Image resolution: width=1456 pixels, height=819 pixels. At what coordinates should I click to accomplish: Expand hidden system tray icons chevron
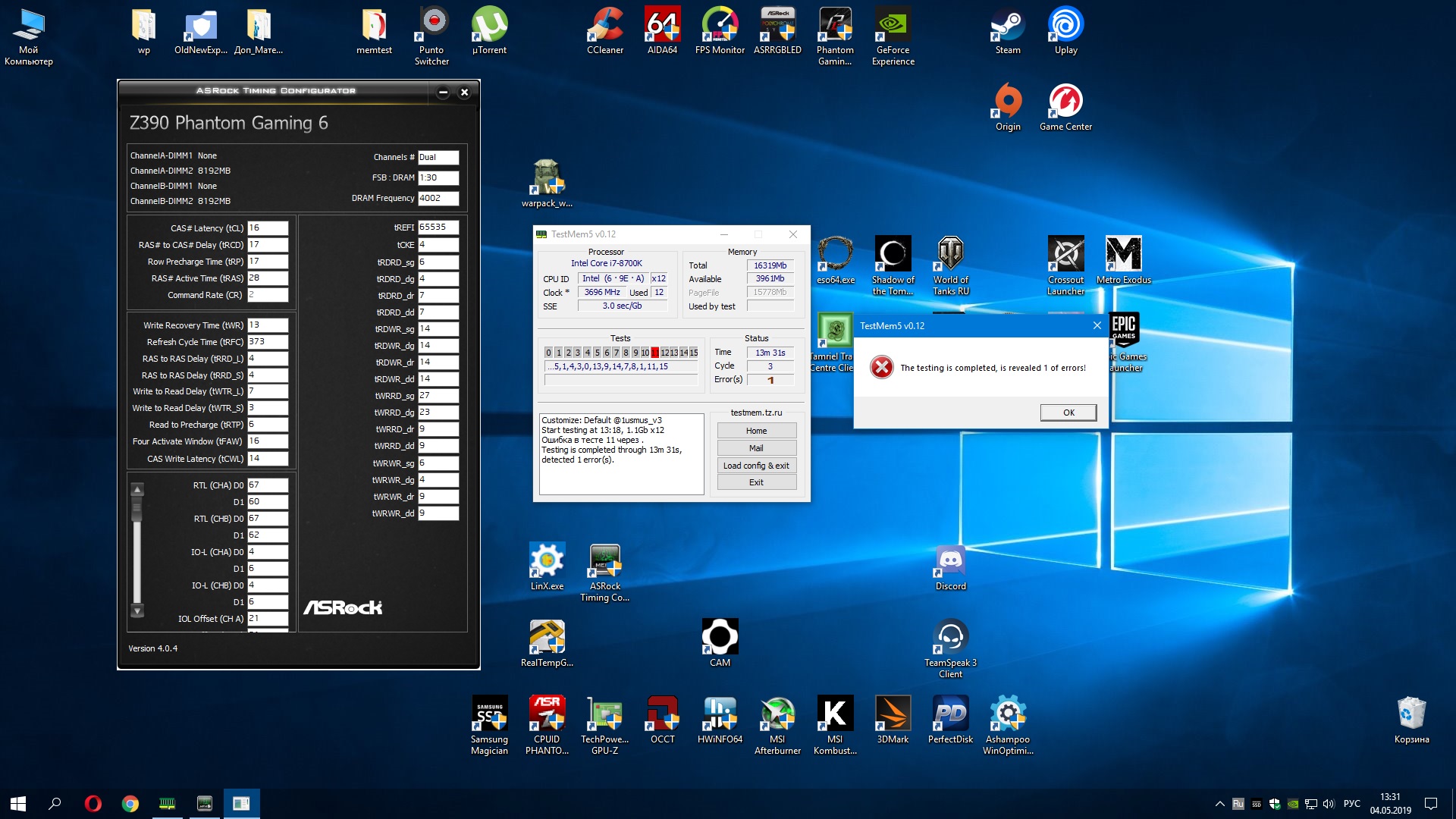click(1219, 804)
